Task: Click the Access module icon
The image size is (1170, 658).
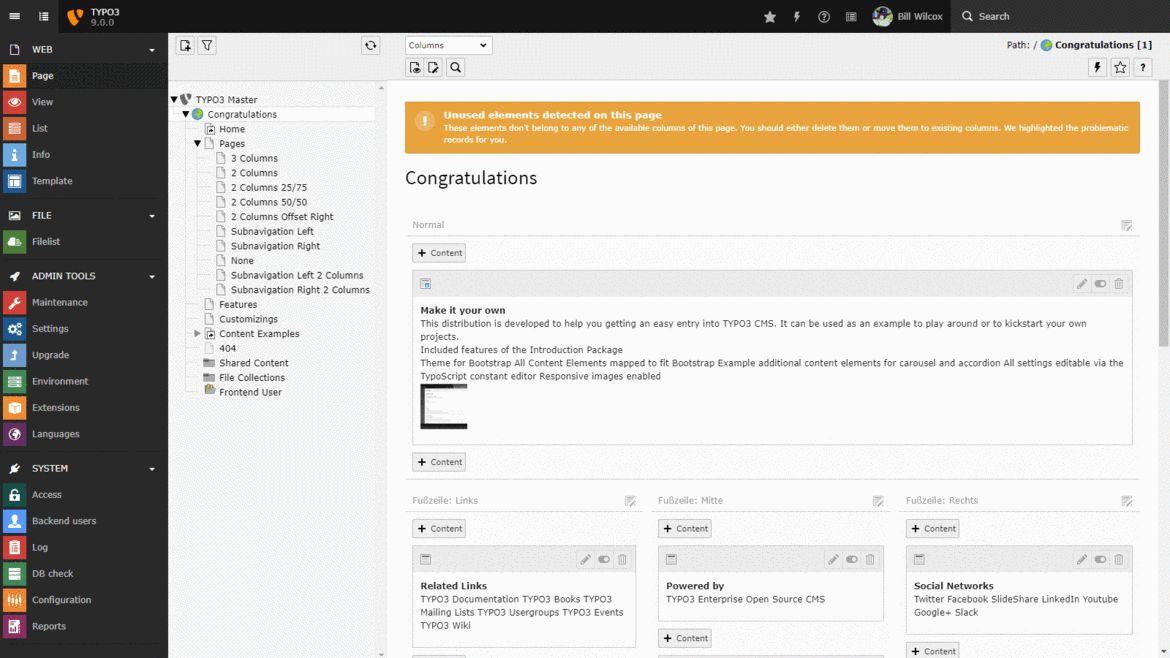Action: 14,495
